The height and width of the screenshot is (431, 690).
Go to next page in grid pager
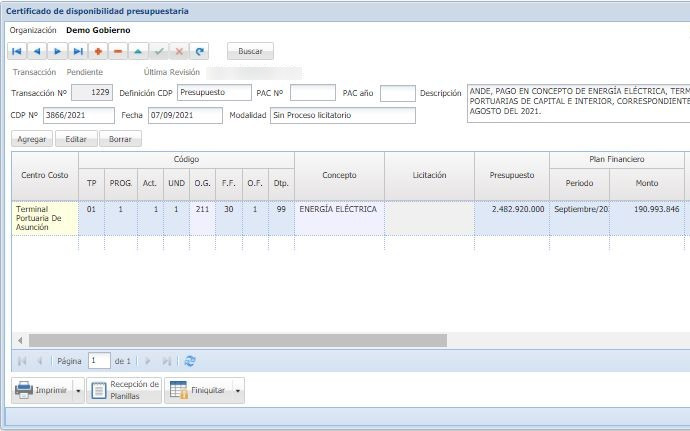148,361
